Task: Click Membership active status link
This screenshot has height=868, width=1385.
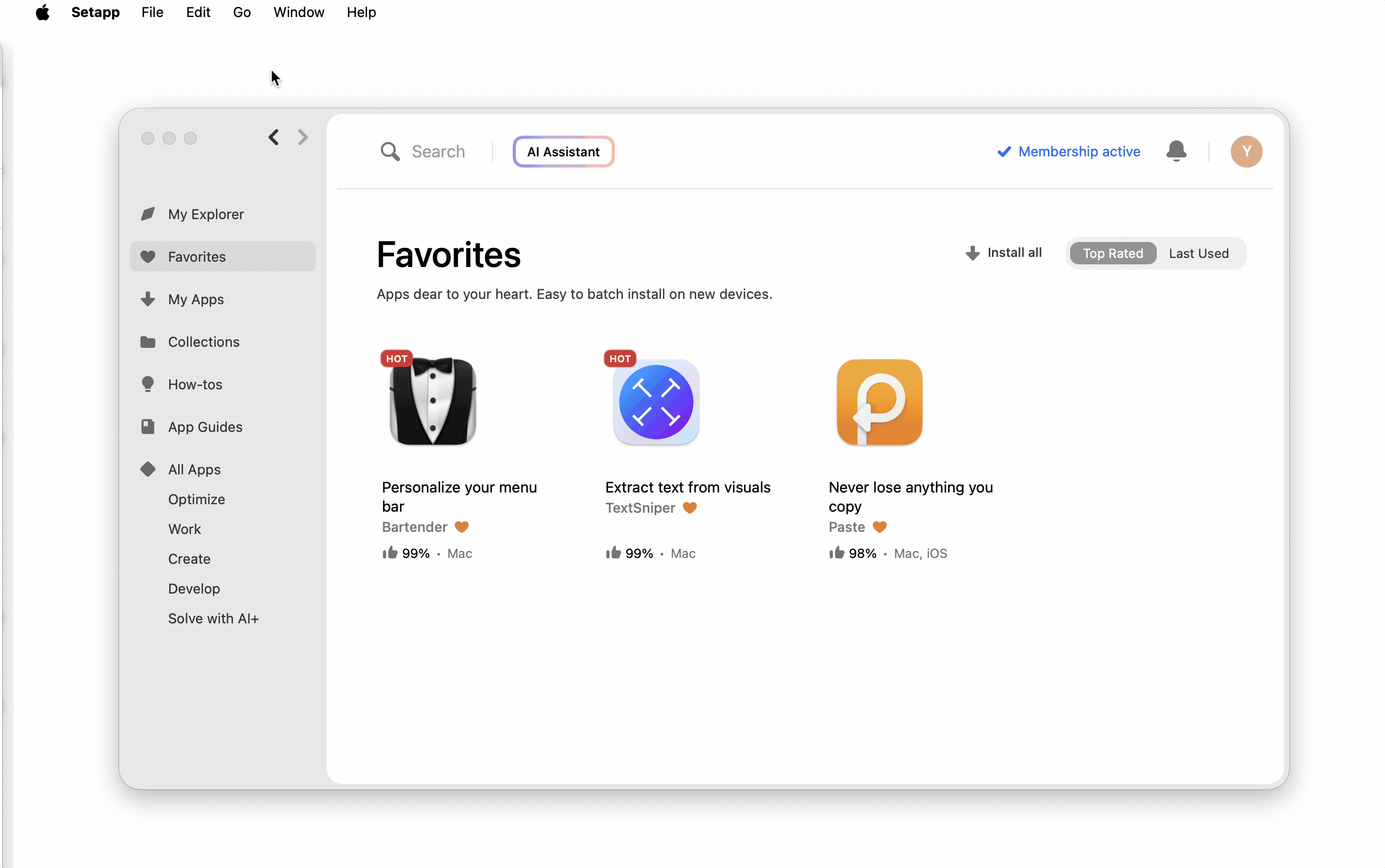Action: coord(1068,152)
